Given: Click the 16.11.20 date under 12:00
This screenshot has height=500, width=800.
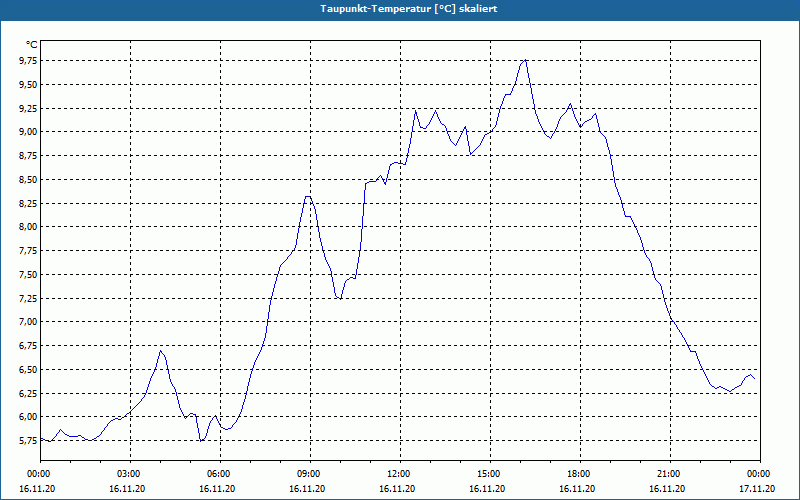Looking at the screenshot, I should tap(397, 489).
